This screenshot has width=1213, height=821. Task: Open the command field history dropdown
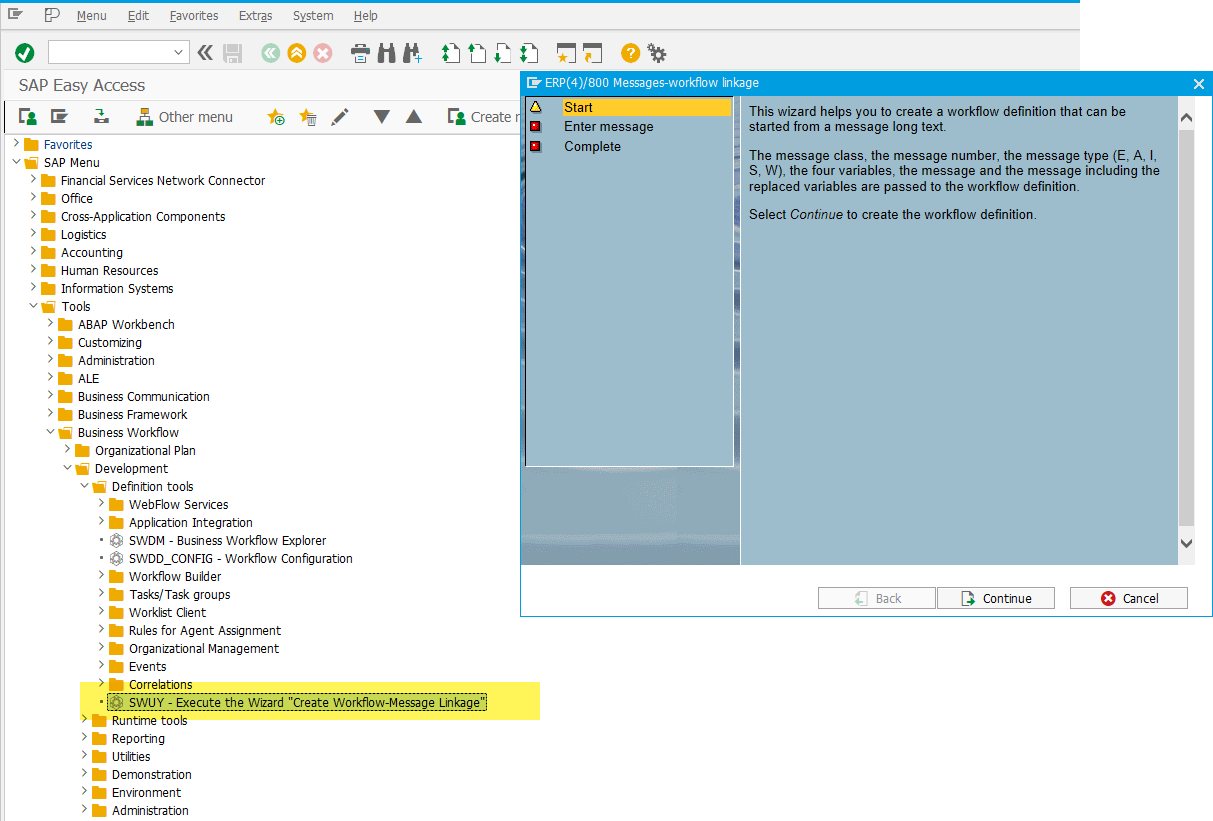[x=179, y=53]
